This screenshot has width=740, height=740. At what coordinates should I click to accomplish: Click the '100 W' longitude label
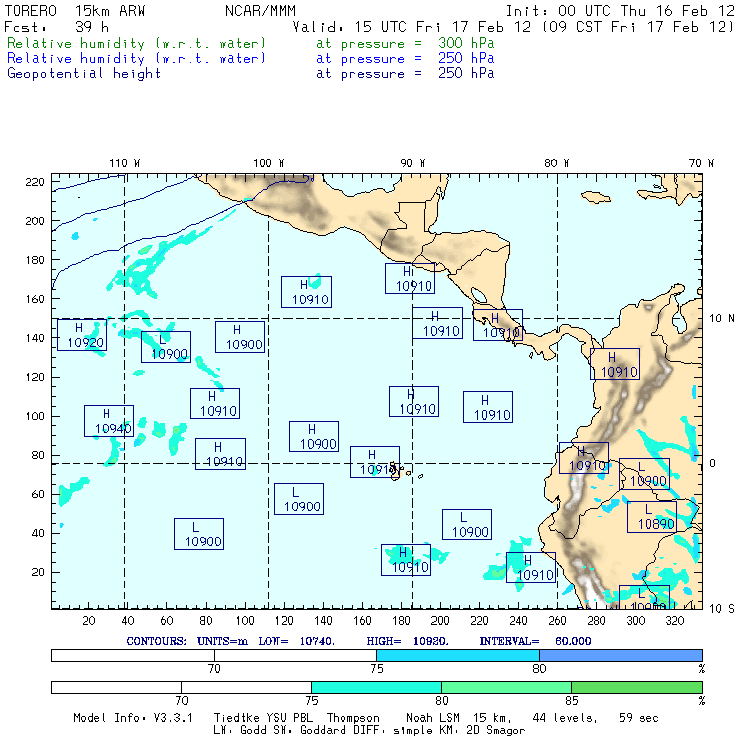pos(269,163)
